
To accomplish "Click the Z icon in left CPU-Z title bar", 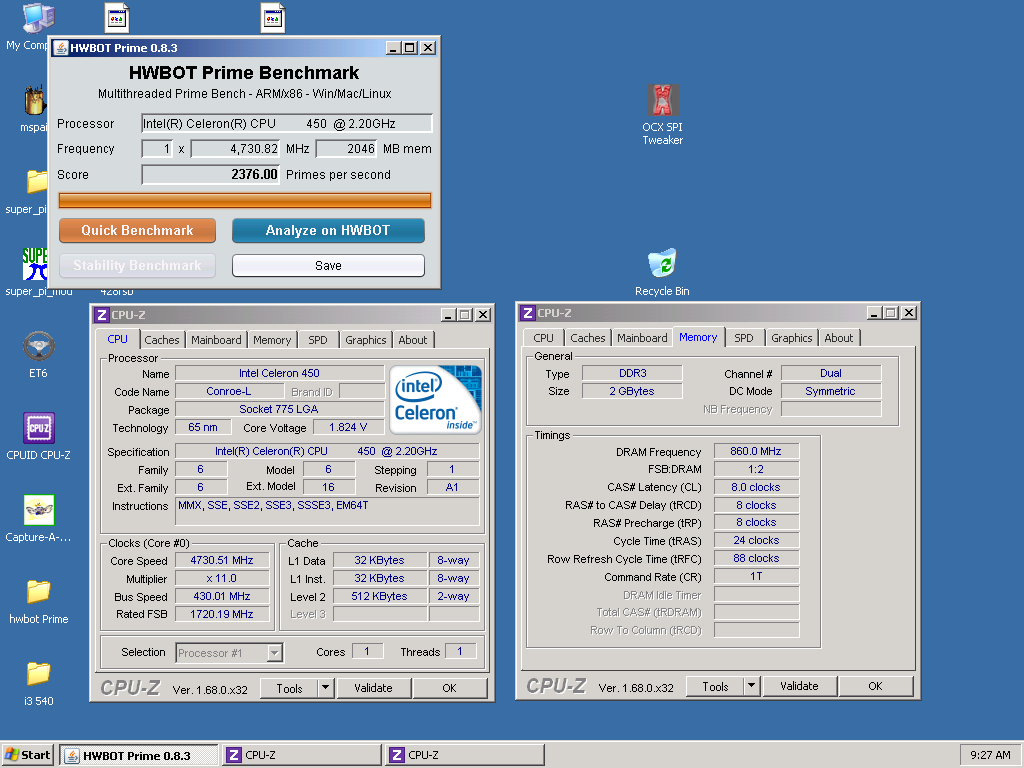I will (x=101, y=315).
